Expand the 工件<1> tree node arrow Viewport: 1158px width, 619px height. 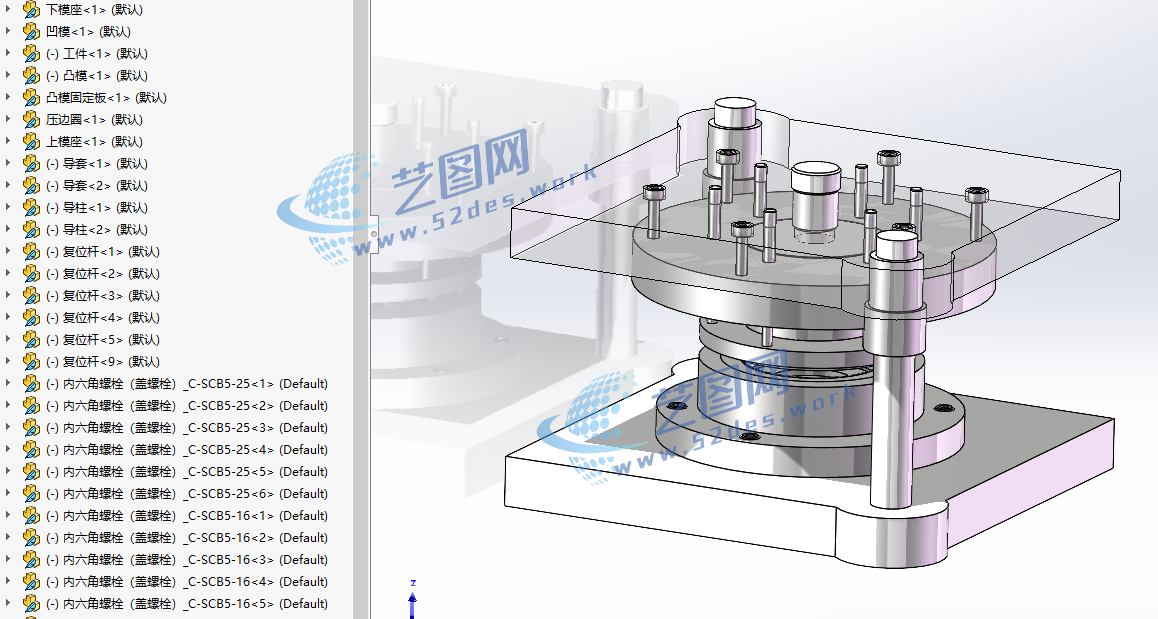(x=8, y=54)
